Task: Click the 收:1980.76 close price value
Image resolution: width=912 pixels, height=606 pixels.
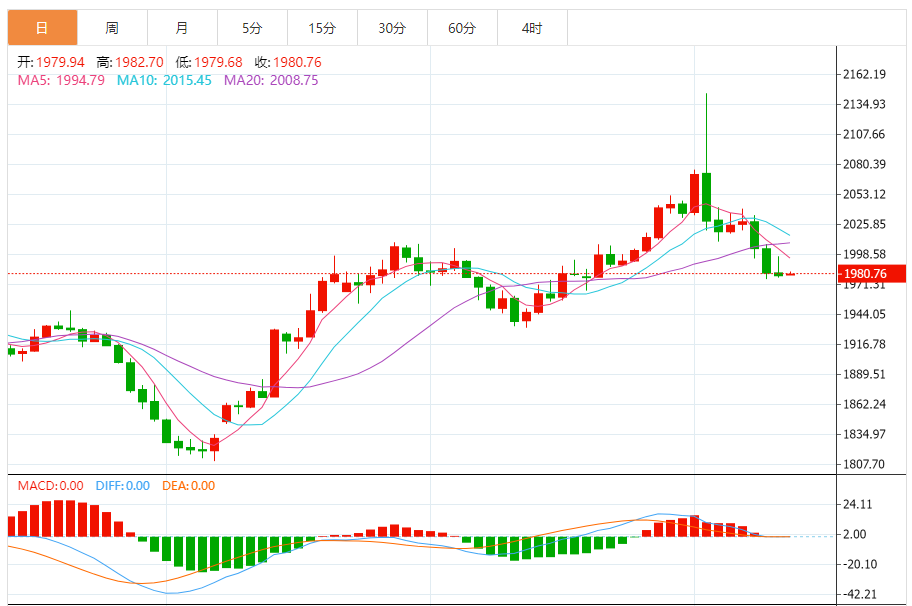Action: 288,62
